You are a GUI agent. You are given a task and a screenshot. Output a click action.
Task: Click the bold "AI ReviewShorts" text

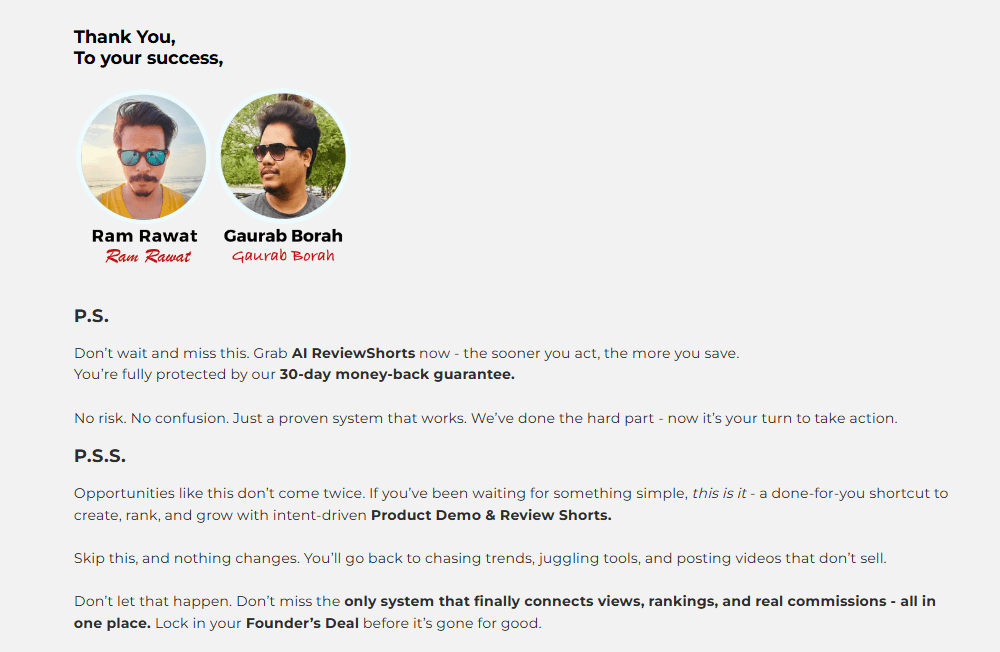(353, 354)
